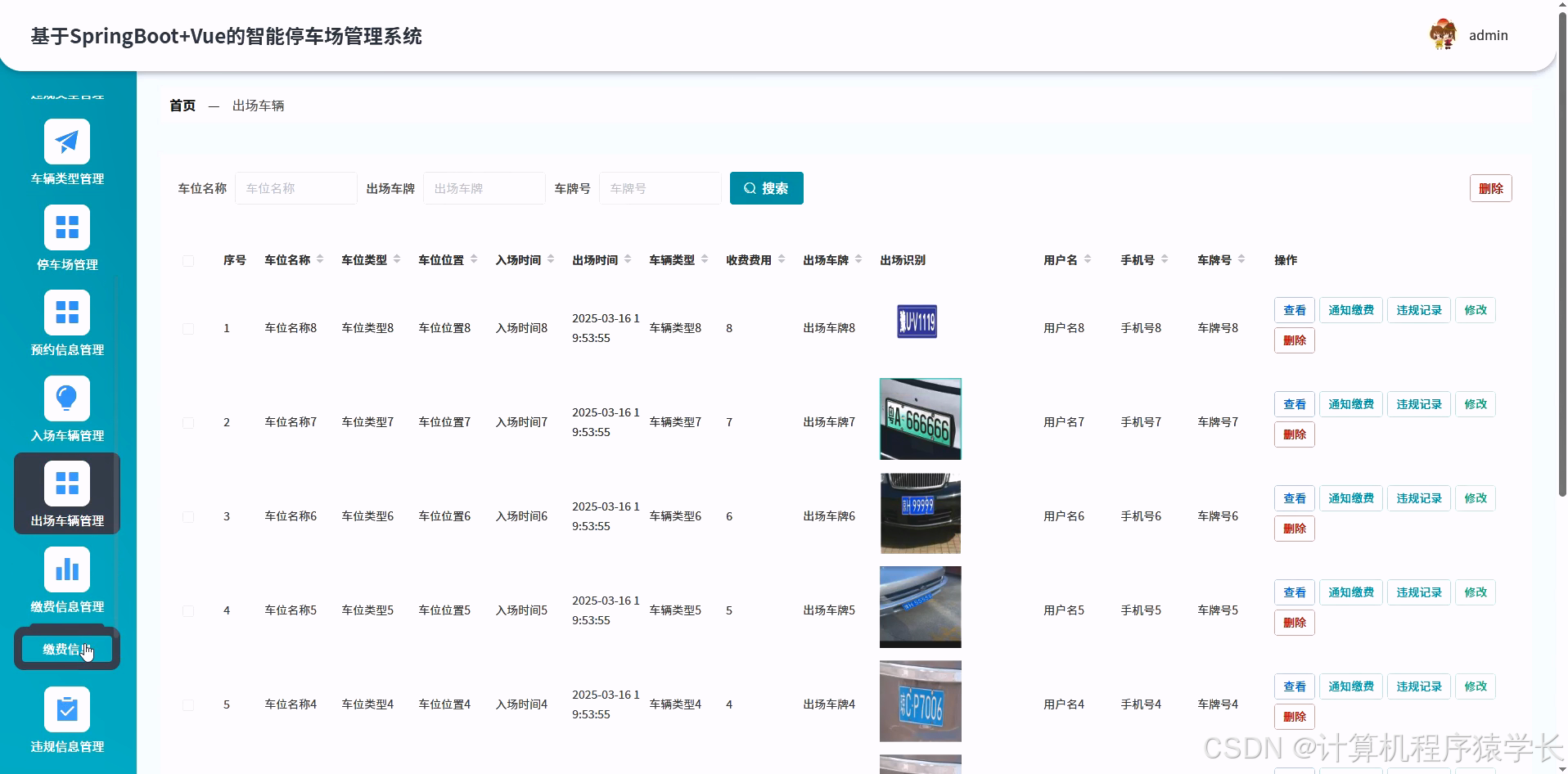Open 车辆类型管理 menu label
This screenshot has width=1568, height=774.
pyautogui.click(x=67, y=178)
